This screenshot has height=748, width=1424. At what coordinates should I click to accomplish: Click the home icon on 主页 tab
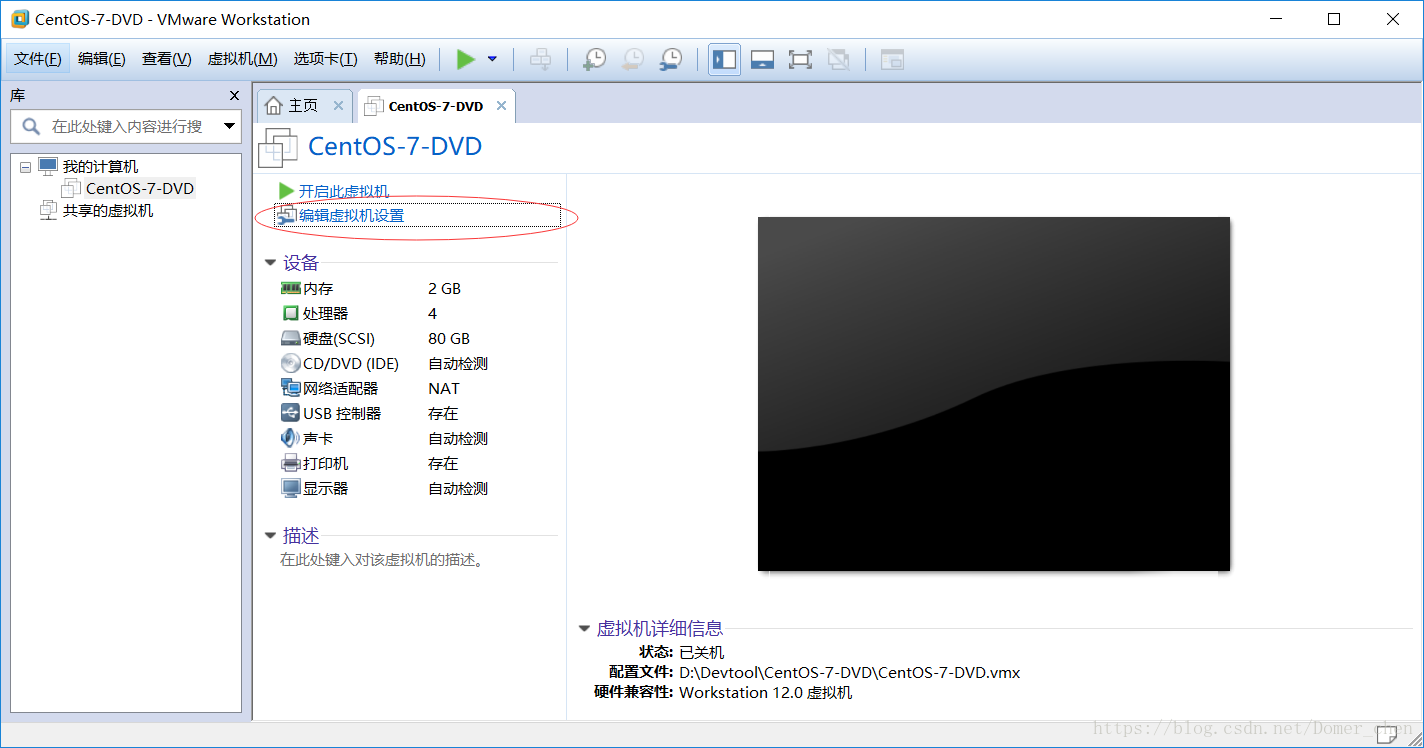tap(274, 106)
